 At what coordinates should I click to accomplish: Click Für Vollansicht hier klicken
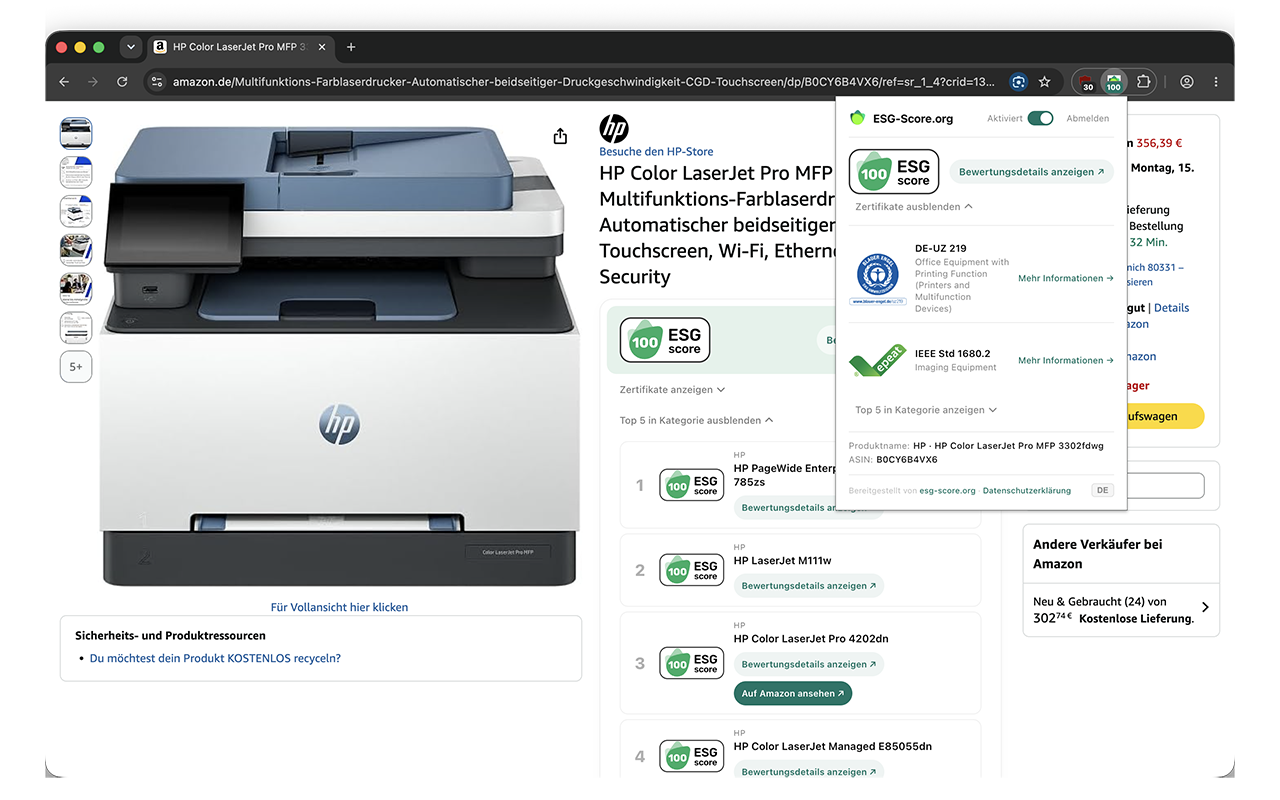tap(339, 607)
